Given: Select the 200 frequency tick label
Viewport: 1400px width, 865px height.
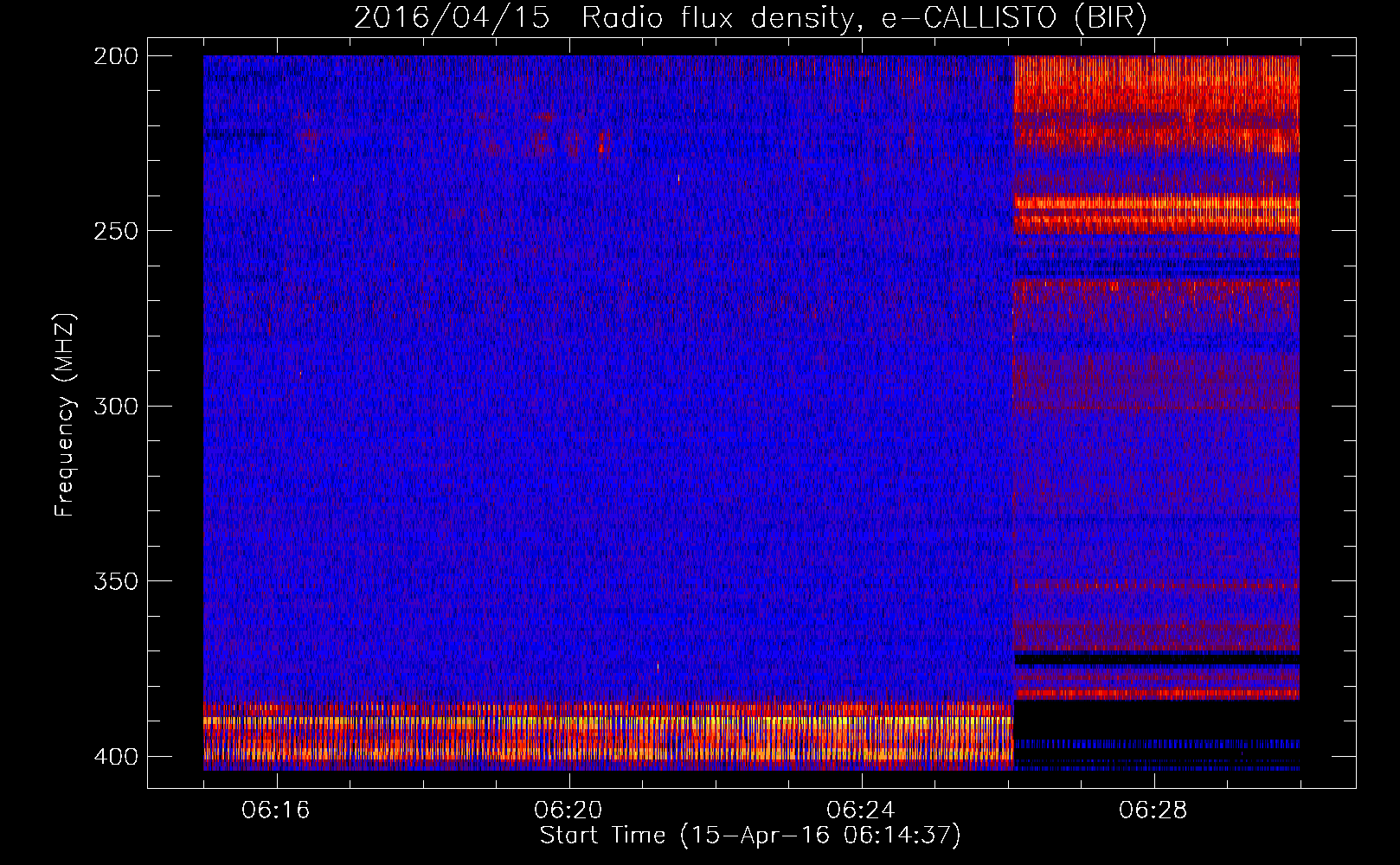Looking at the screenshot, I should 115,56.
